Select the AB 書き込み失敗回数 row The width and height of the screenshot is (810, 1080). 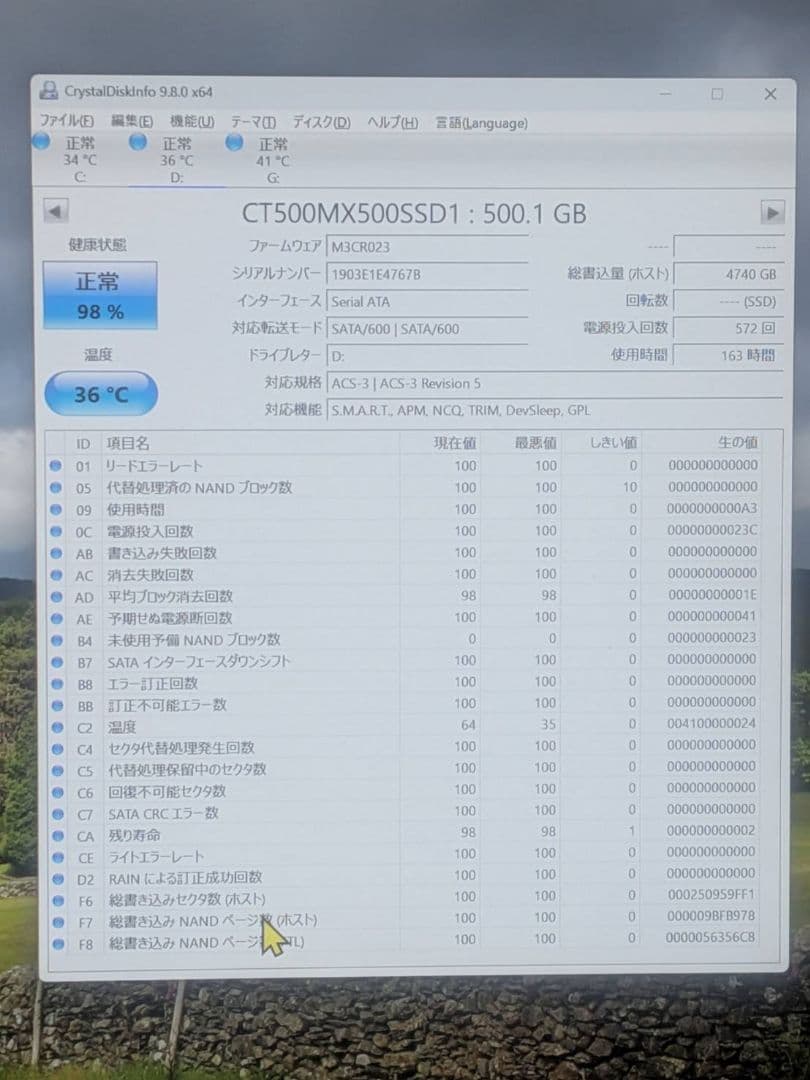pyautogui.click(x=405, y=552)
